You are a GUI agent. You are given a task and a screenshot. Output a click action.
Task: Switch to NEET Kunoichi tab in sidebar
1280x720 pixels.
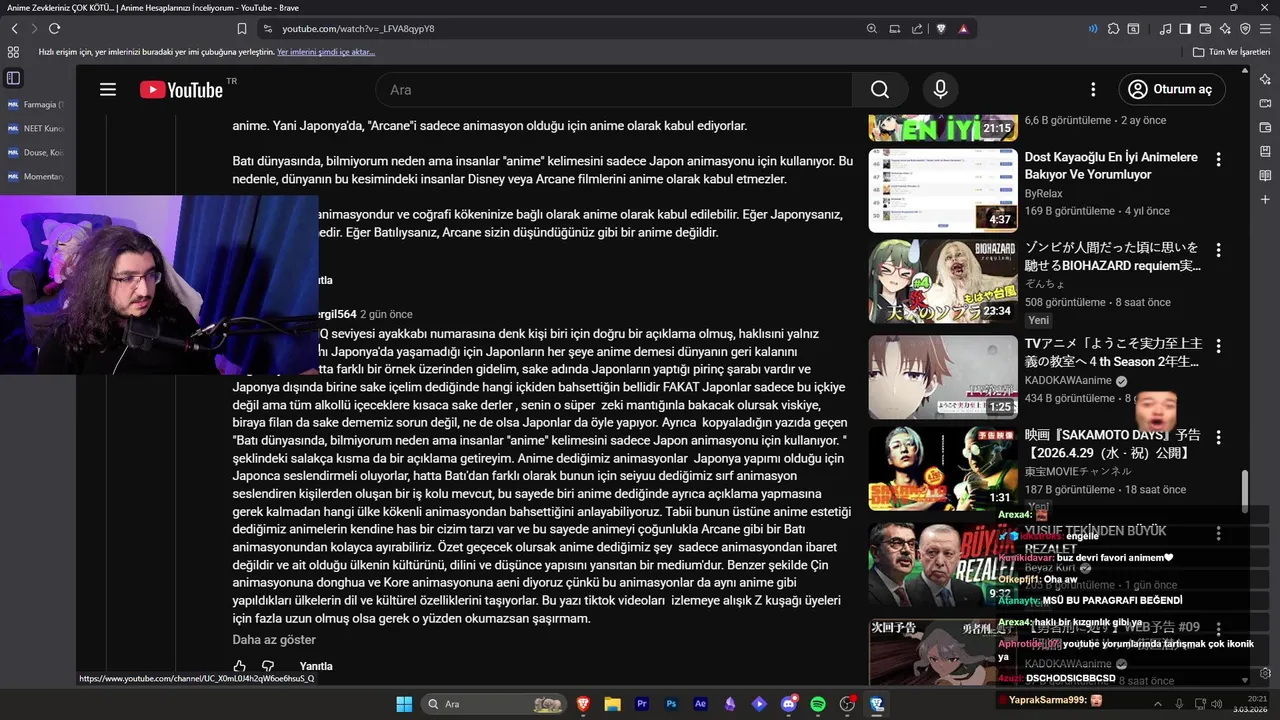[36, 128]
